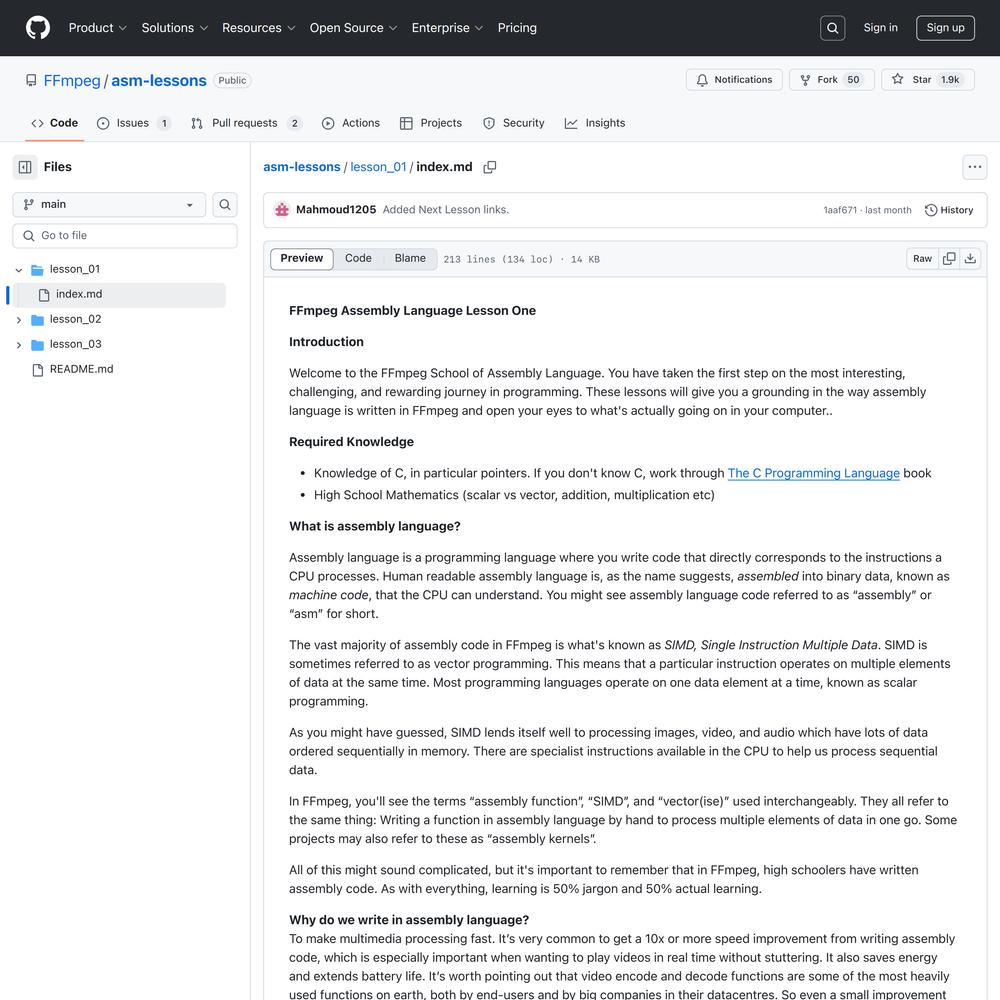Open the FFmpeg organization link

tap(72, 80)
